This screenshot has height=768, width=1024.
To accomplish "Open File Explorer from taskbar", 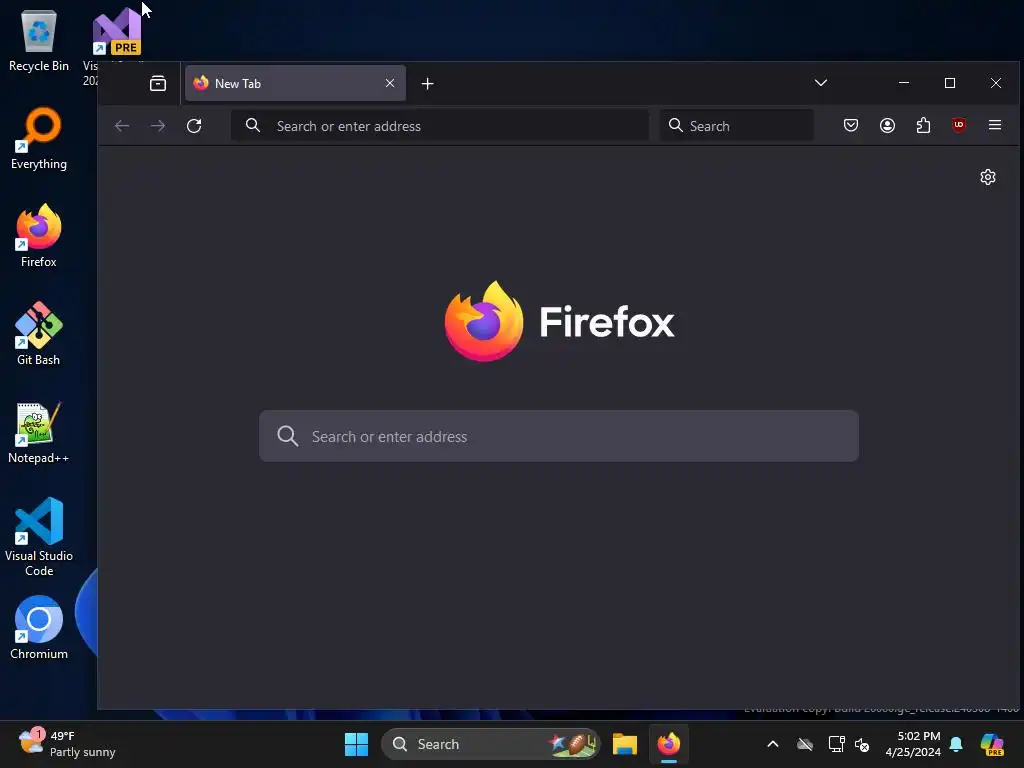I will coord(624,744).
